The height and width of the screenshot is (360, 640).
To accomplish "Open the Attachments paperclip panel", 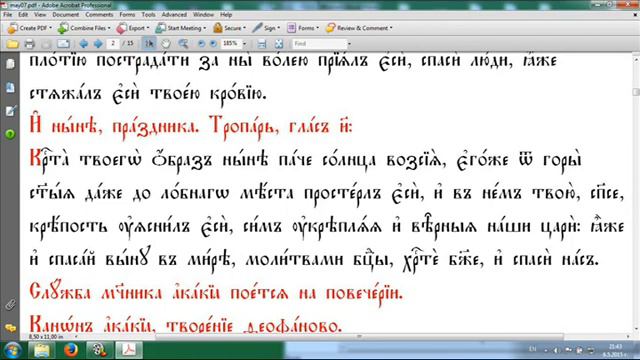I will [x=10, y=304].
